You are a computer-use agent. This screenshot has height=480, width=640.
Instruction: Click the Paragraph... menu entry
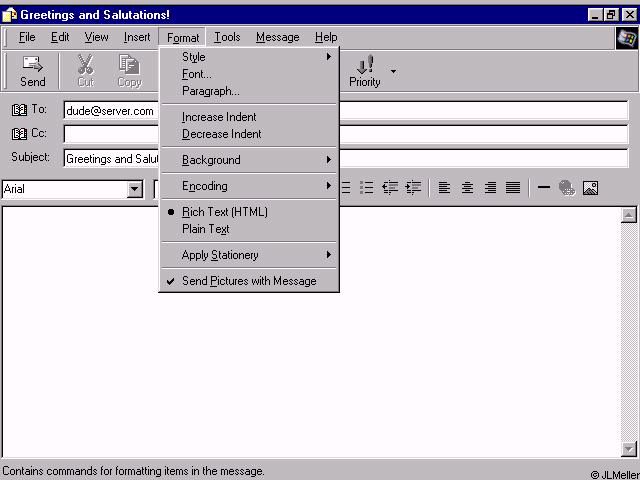pyautogui.click(x=210, y=91)
